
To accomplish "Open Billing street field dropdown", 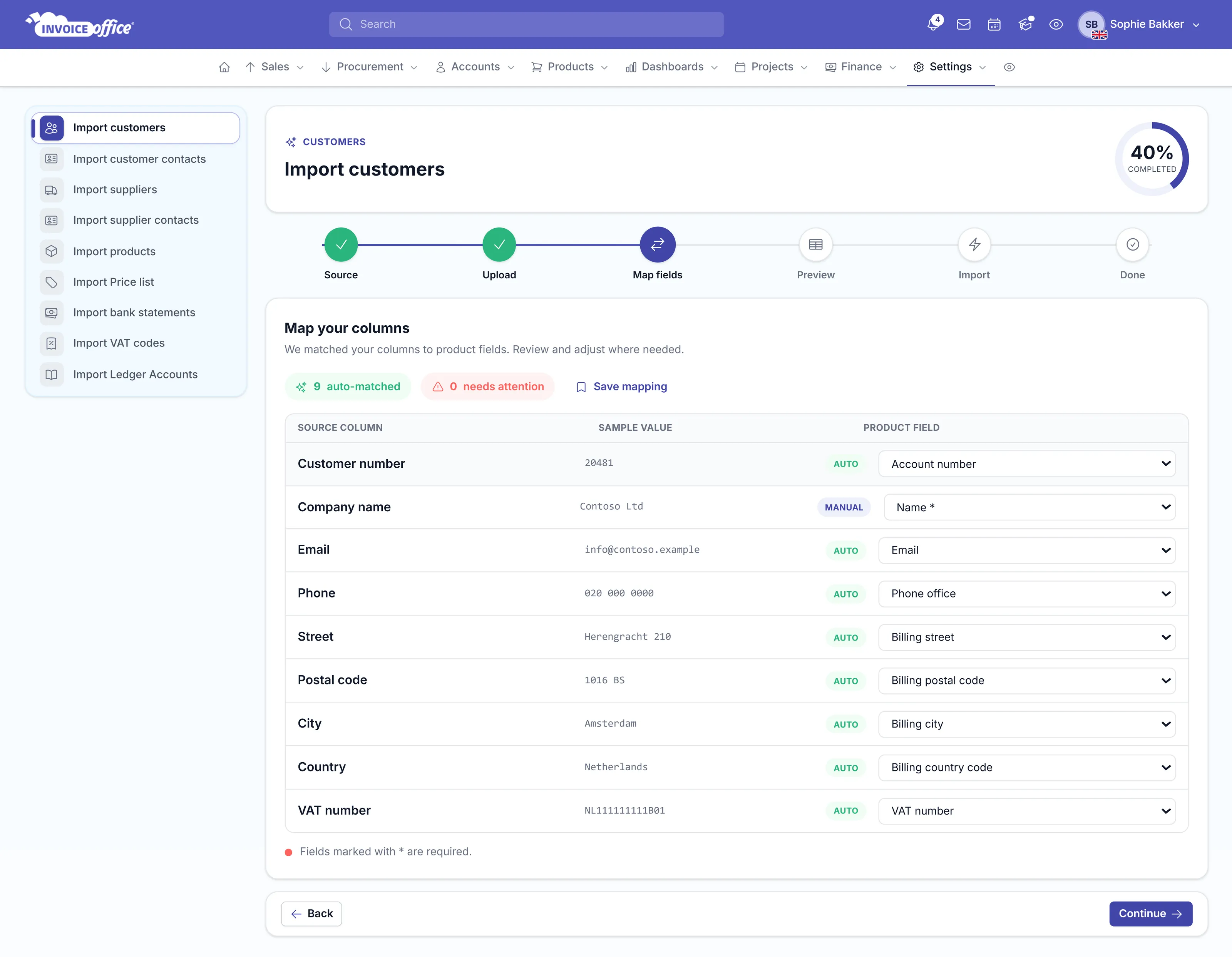I will pos(1027,637).
